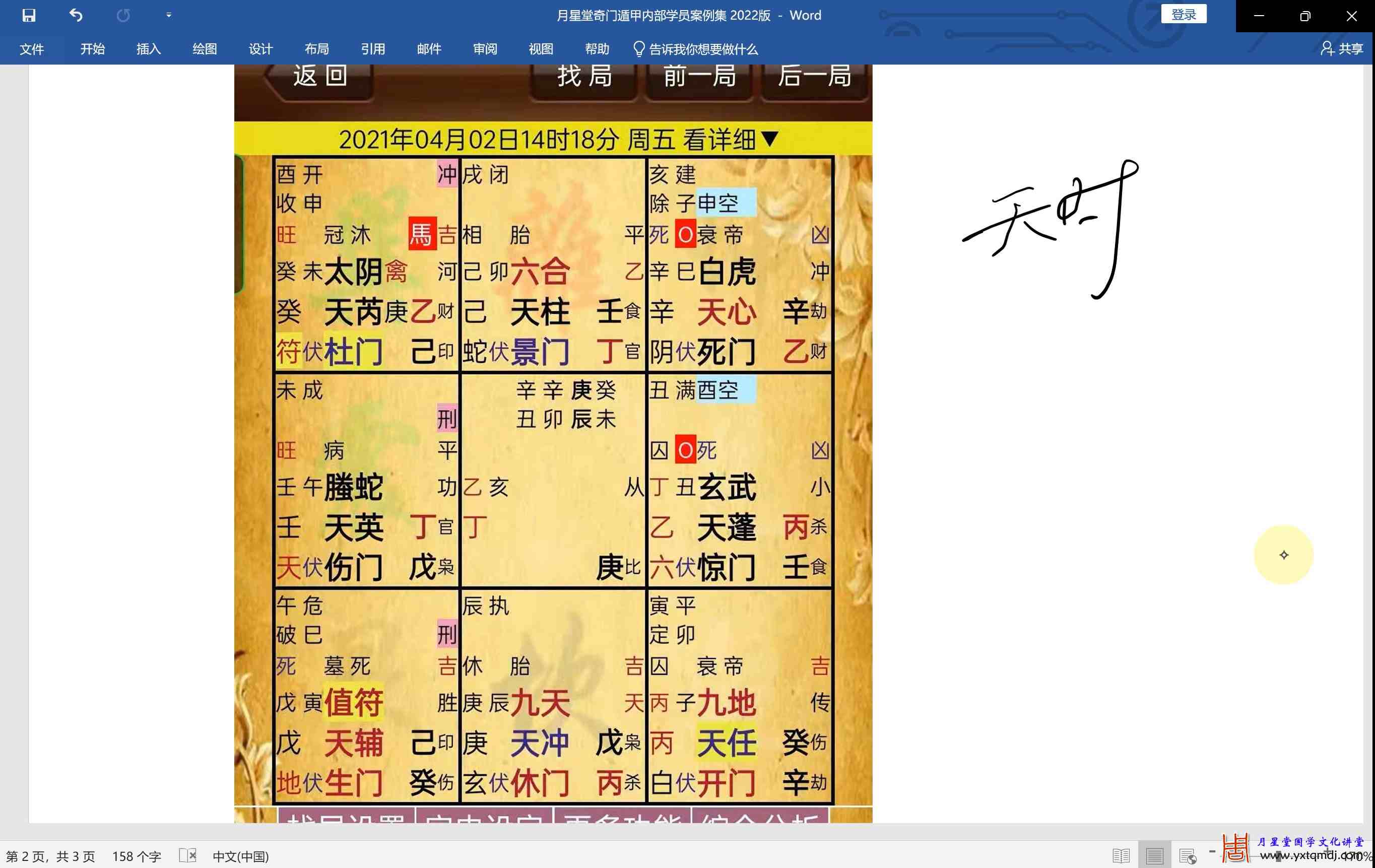Click the lightbulb Tell Me search box
The width and height of the screenshot is (1375, 868).
696,49
